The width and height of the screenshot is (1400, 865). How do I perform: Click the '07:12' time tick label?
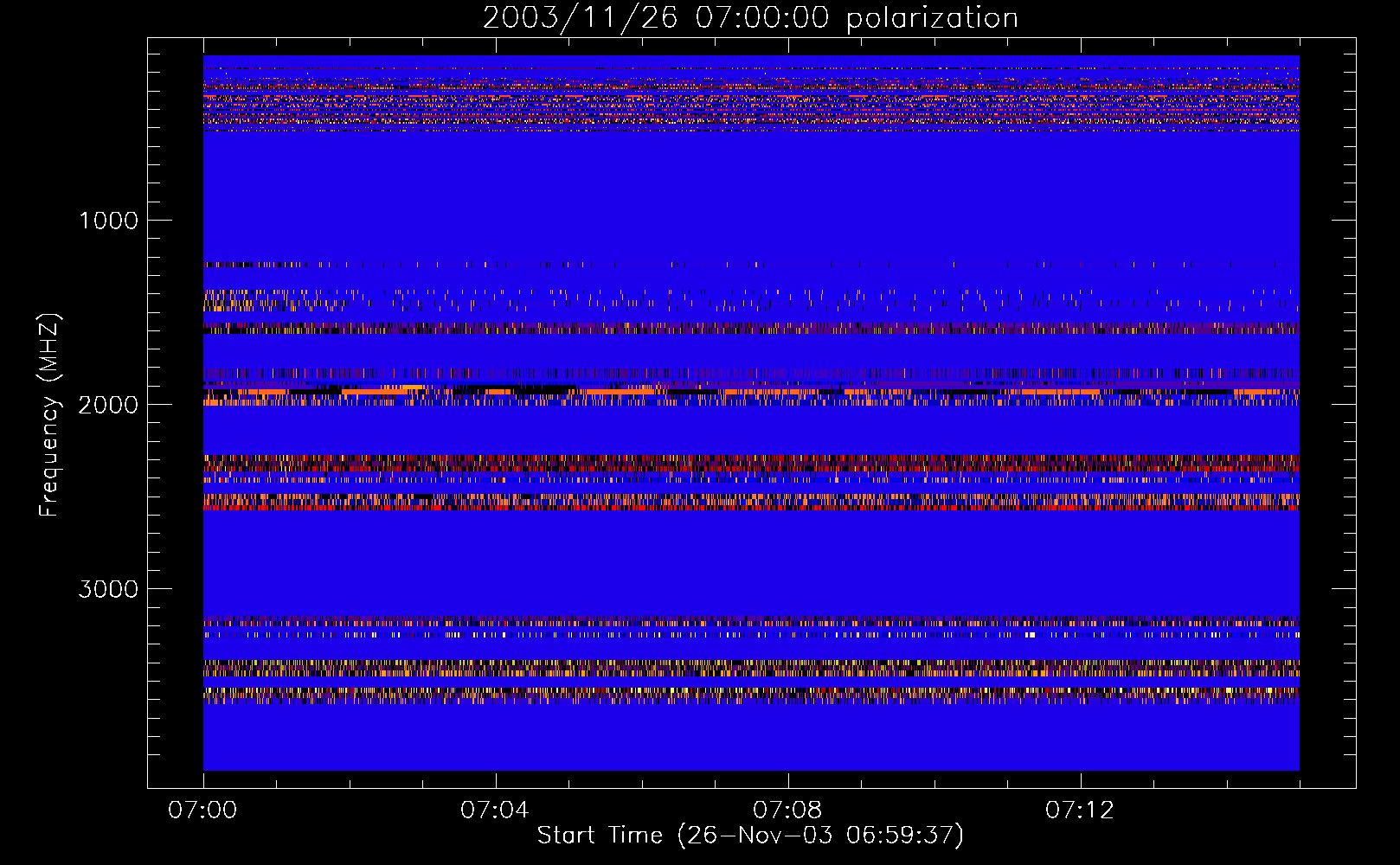click(1080, 811)
